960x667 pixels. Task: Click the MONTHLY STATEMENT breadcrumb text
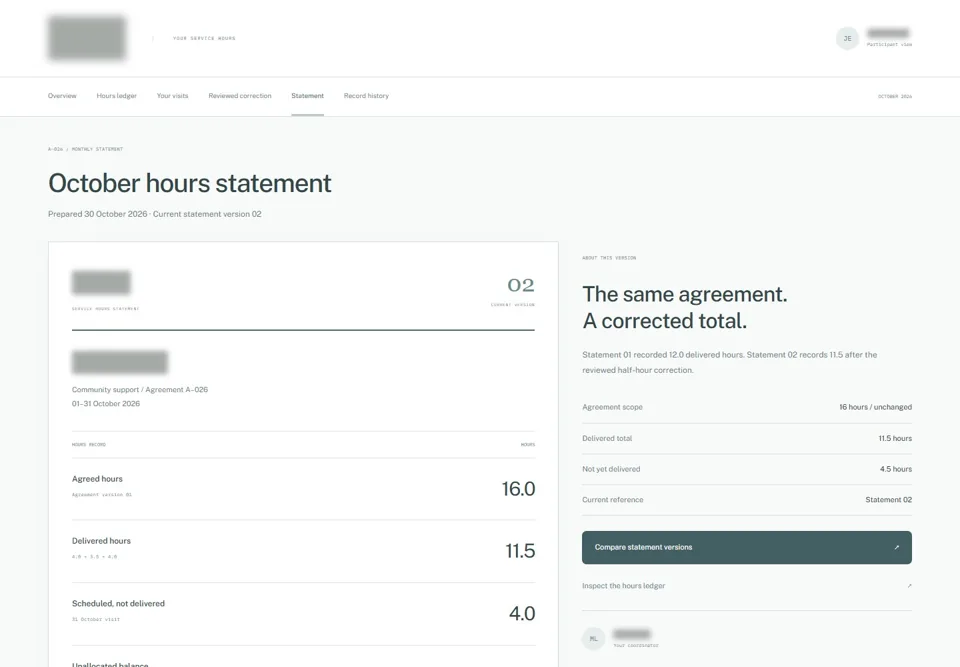pos(97,149)
